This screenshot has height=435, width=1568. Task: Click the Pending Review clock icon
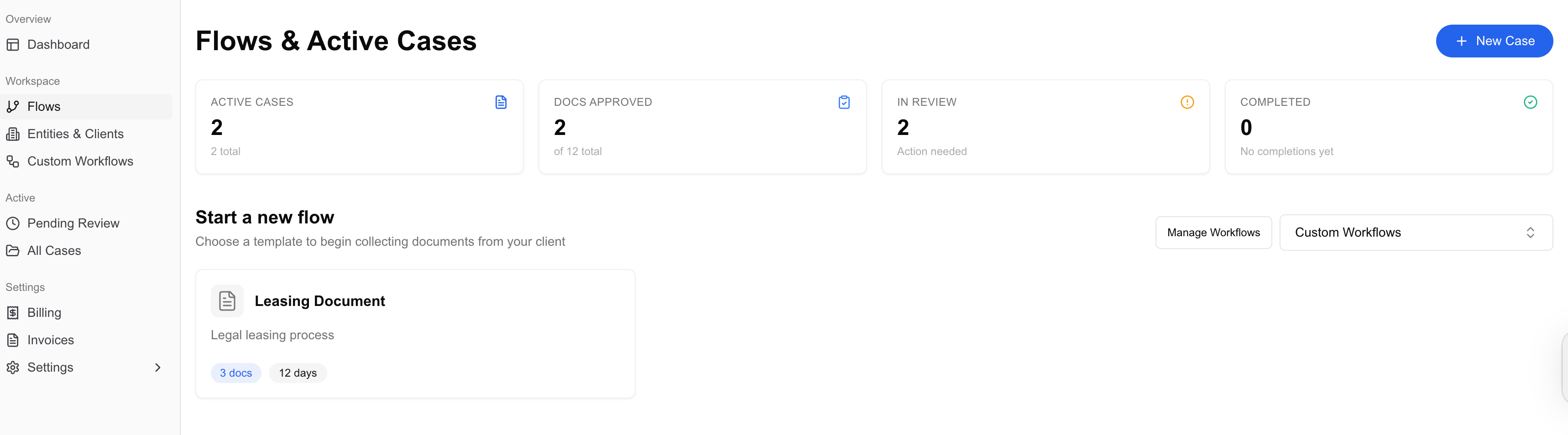(13, 223)
